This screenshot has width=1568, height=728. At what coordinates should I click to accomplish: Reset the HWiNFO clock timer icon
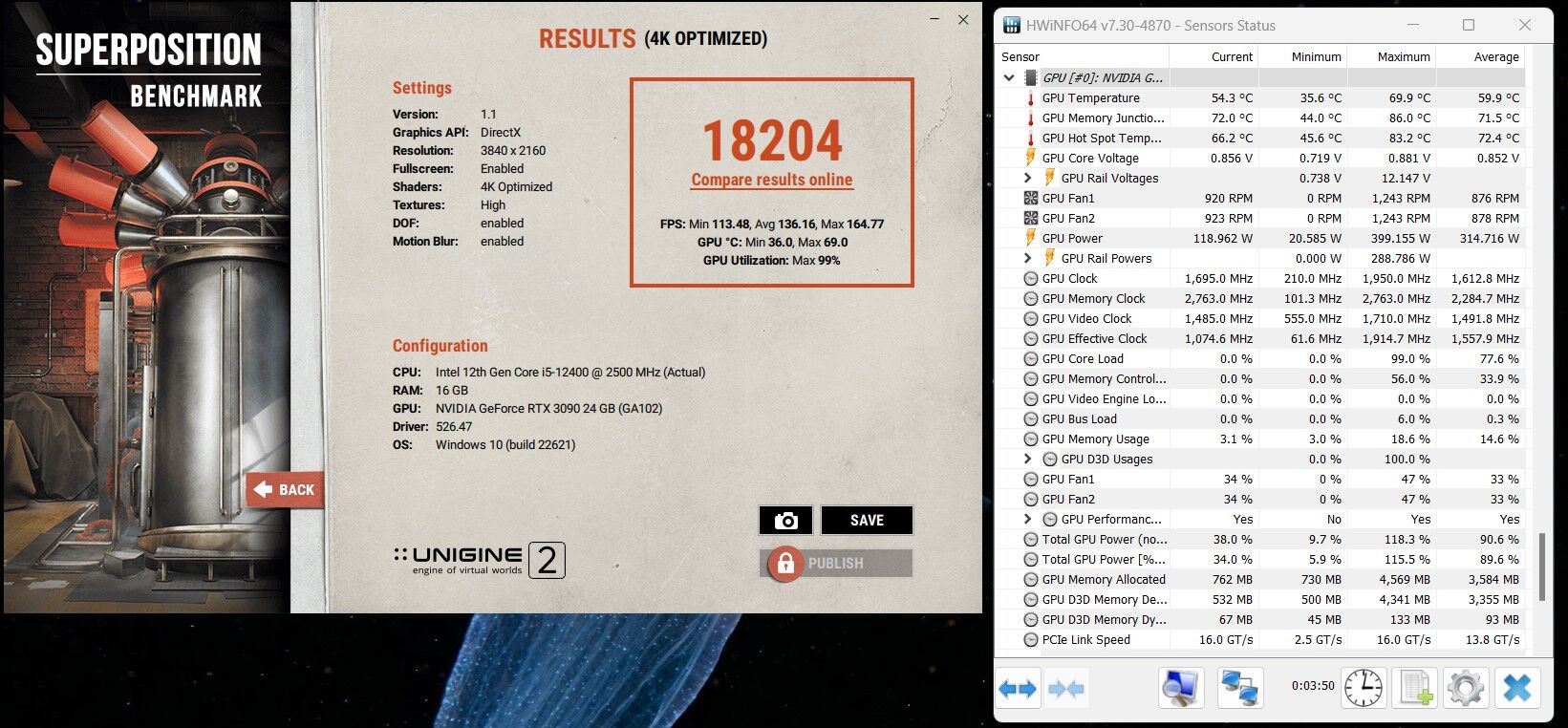[x=1364, y=688]
